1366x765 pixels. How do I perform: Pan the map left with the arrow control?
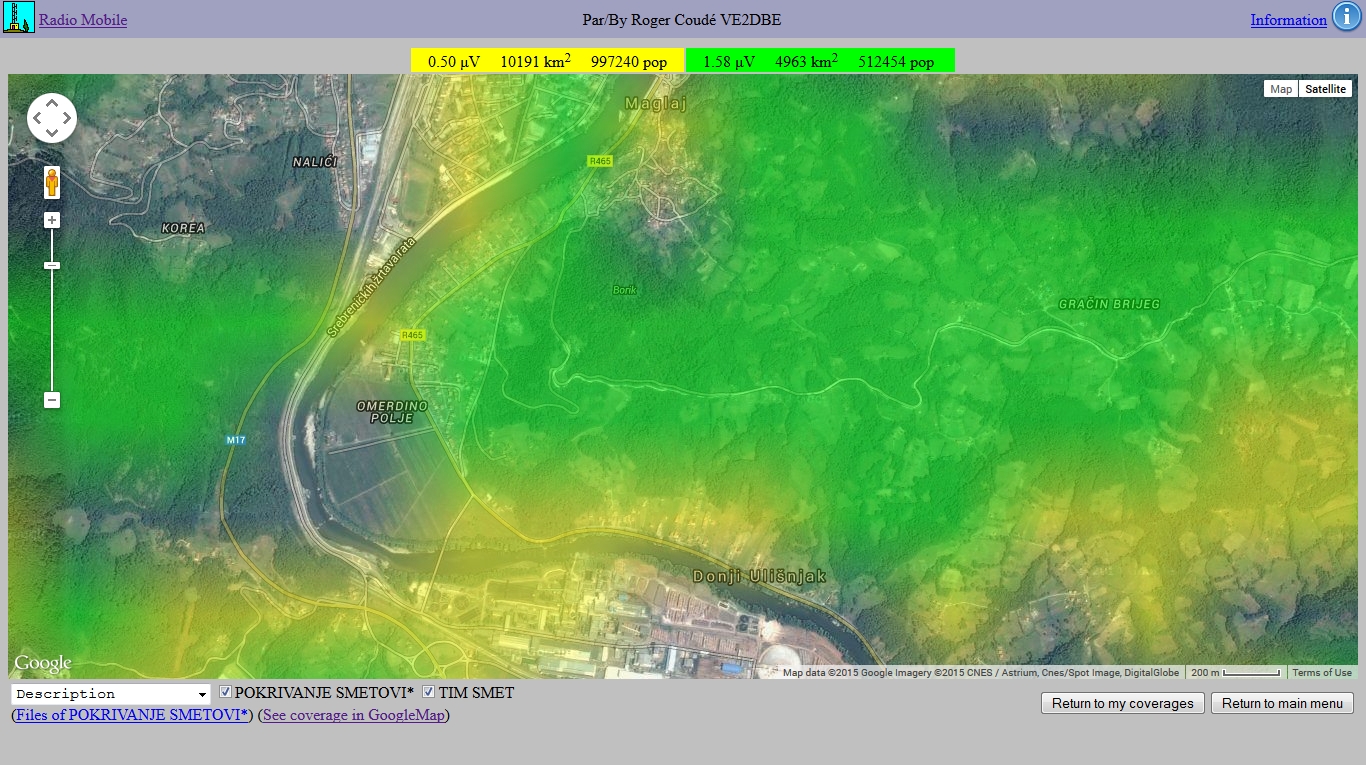(x=36, y=119)
